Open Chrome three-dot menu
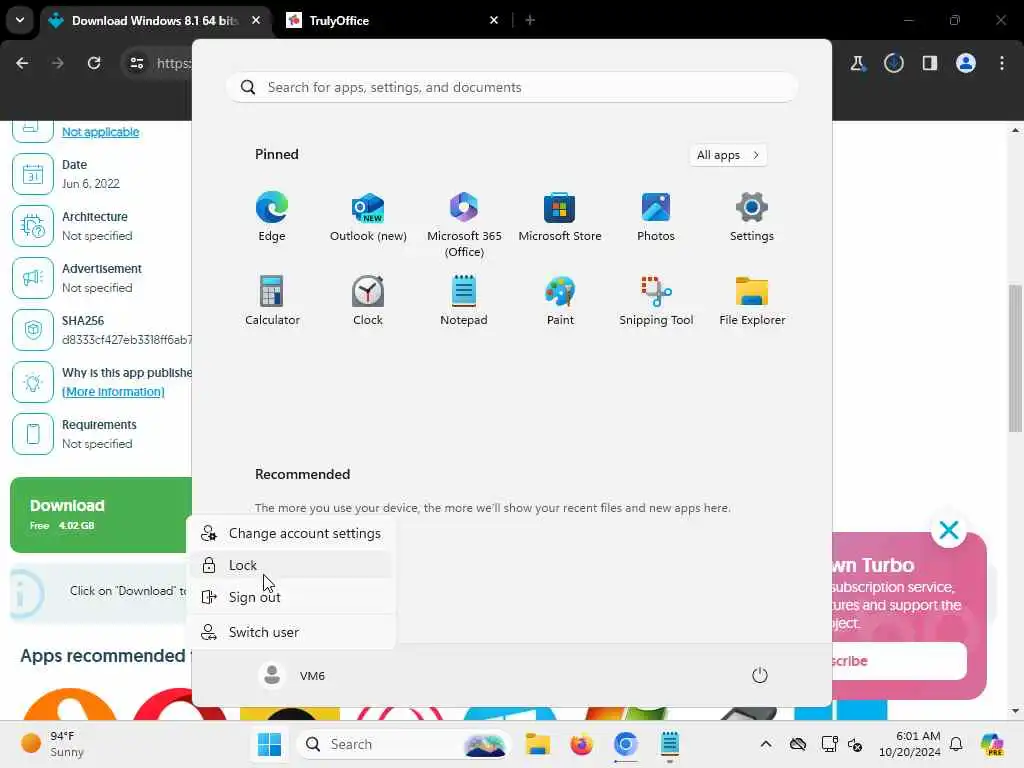Image resolution: width=1024 pixels, height=768 pixels. click(1002, 63)
